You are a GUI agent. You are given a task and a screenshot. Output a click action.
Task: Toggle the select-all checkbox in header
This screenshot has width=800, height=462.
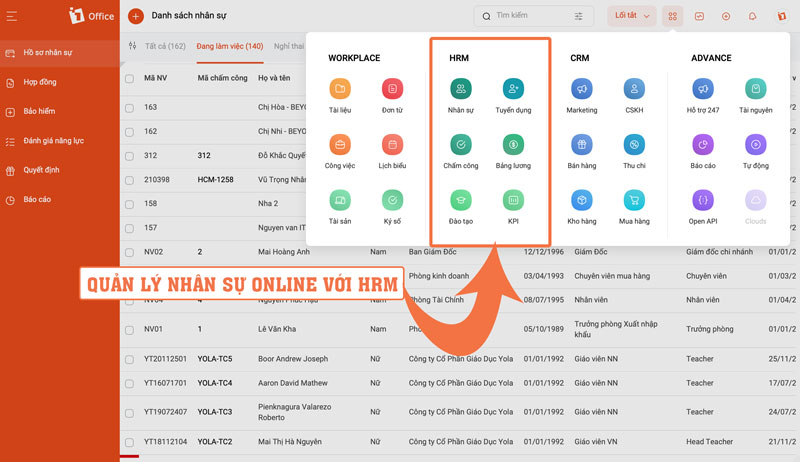click(x=130, y=79)
